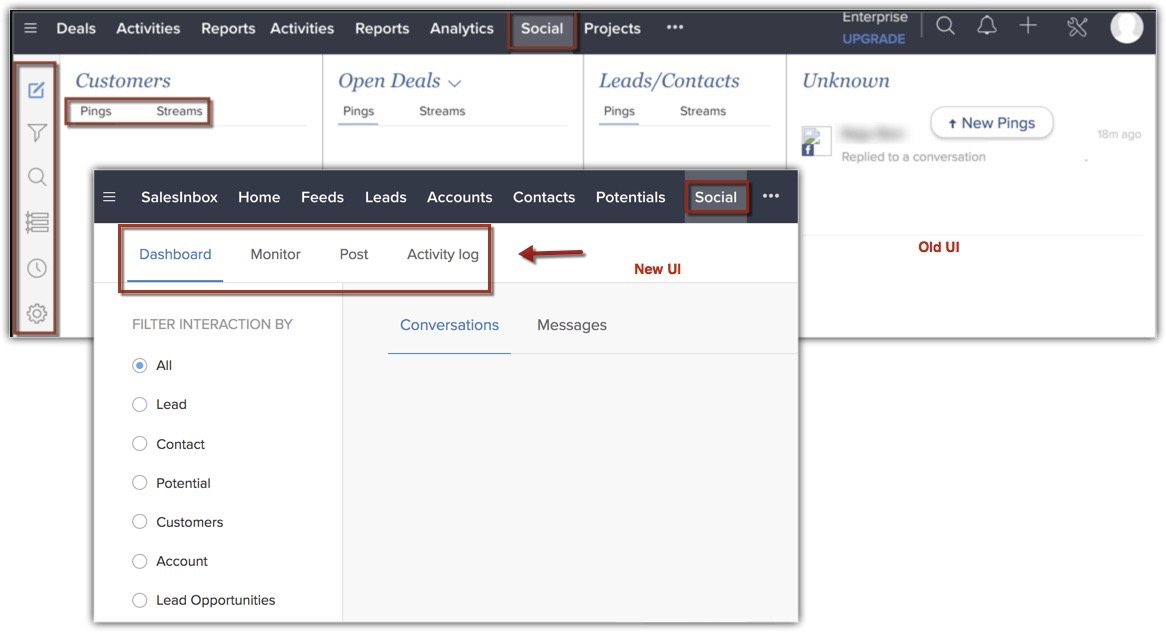The width and height of the screenshot is (1166, 642).
Task: Click the plus create icon in navbar
Action: tap(1028, 26)
